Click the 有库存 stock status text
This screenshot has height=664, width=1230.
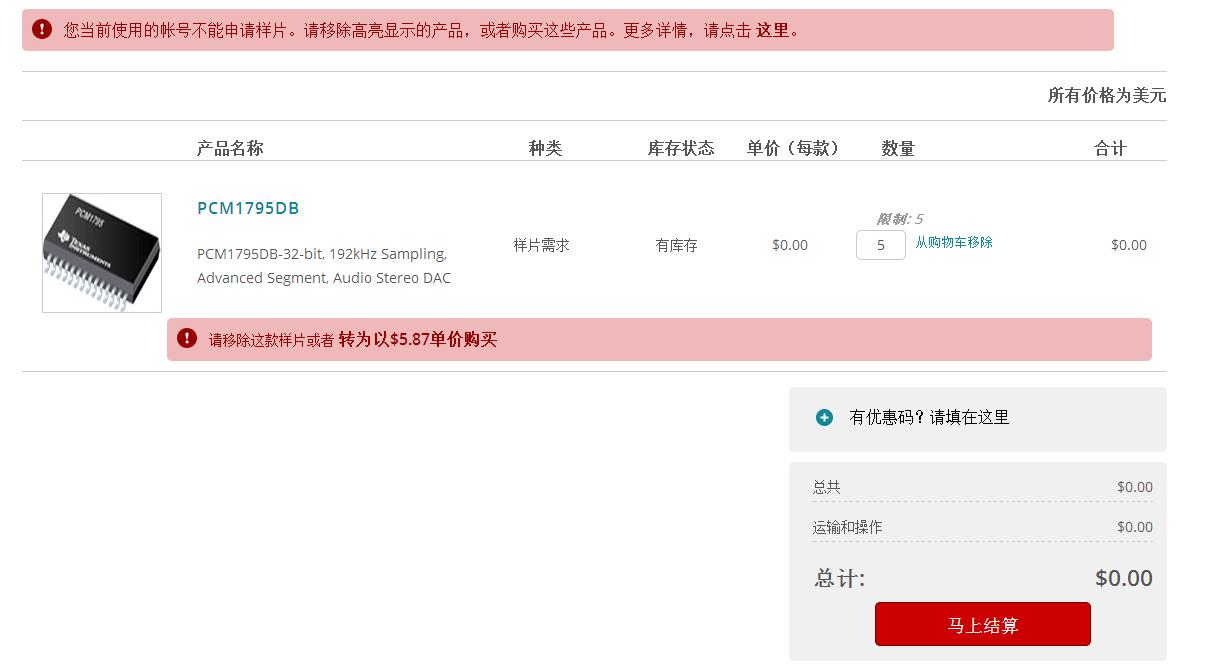pyautogui.click(x=677, y=245)
